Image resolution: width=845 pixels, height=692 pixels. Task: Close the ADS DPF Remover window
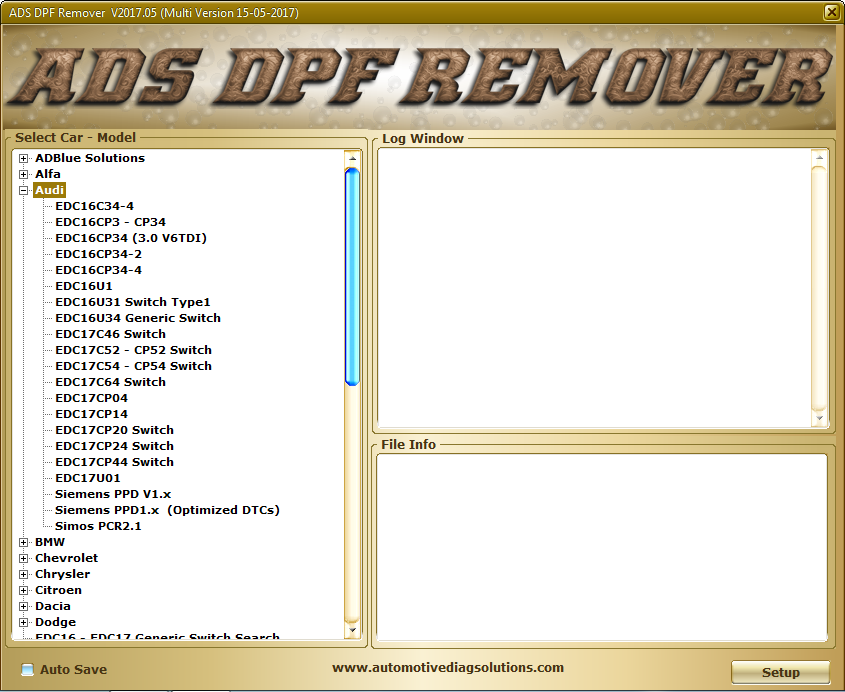[x=832, y=12]
